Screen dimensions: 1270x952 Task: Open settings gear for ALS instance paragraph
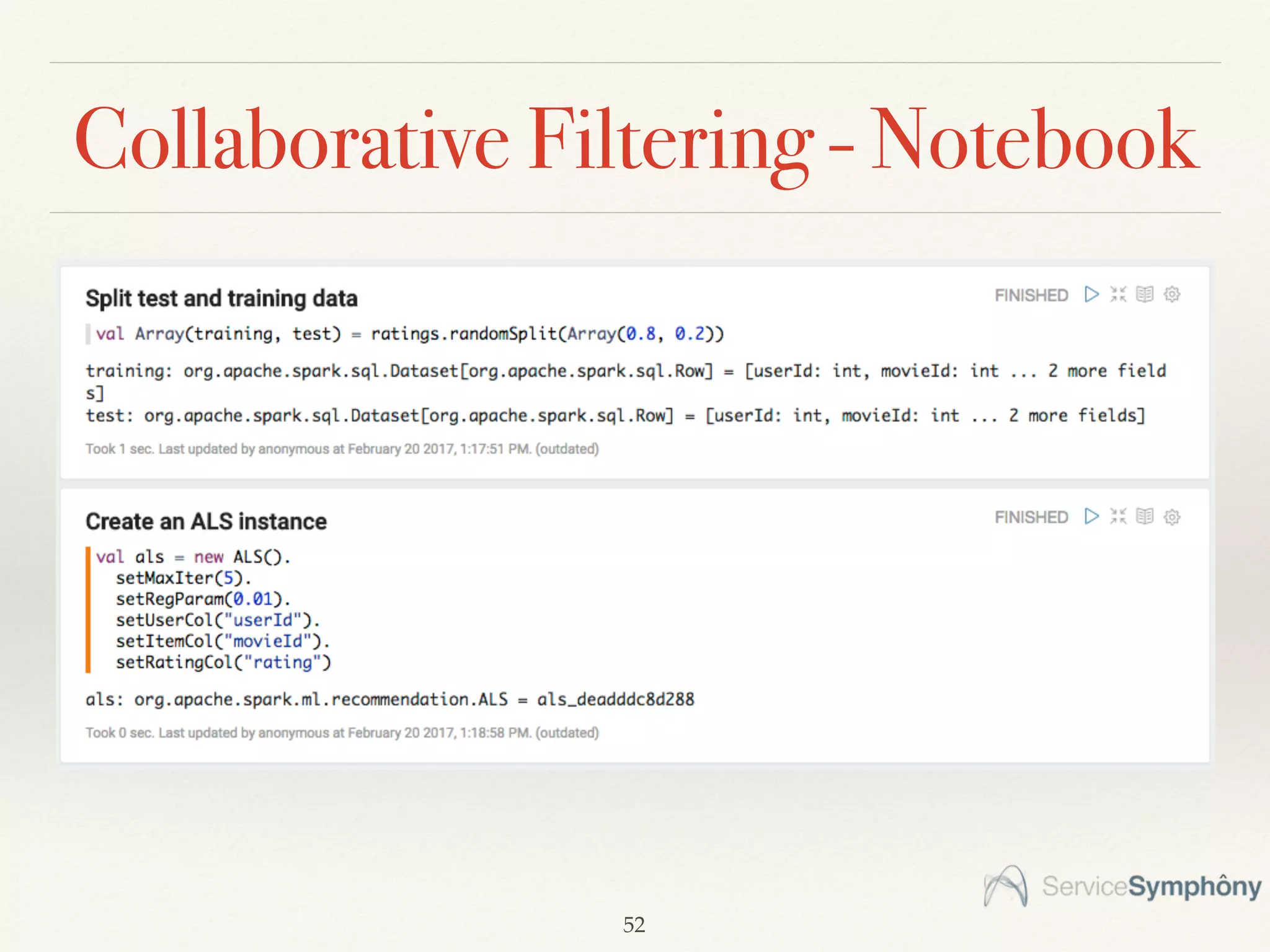1172,516
